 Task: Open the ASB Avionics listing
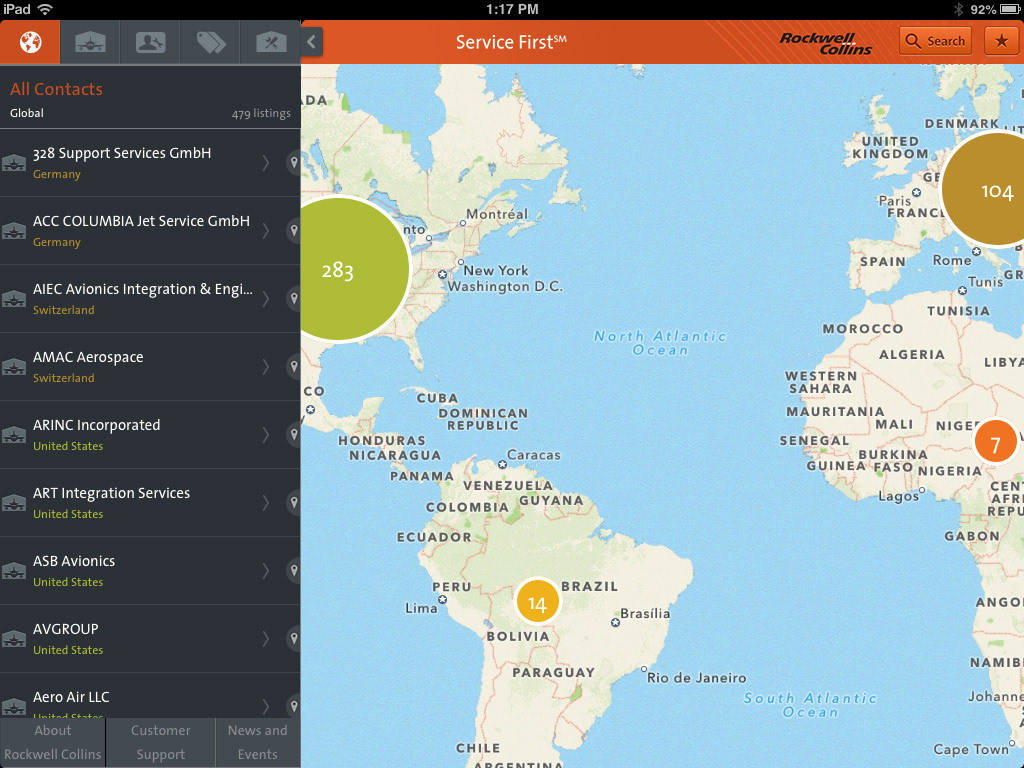click(x=150, y=570)
